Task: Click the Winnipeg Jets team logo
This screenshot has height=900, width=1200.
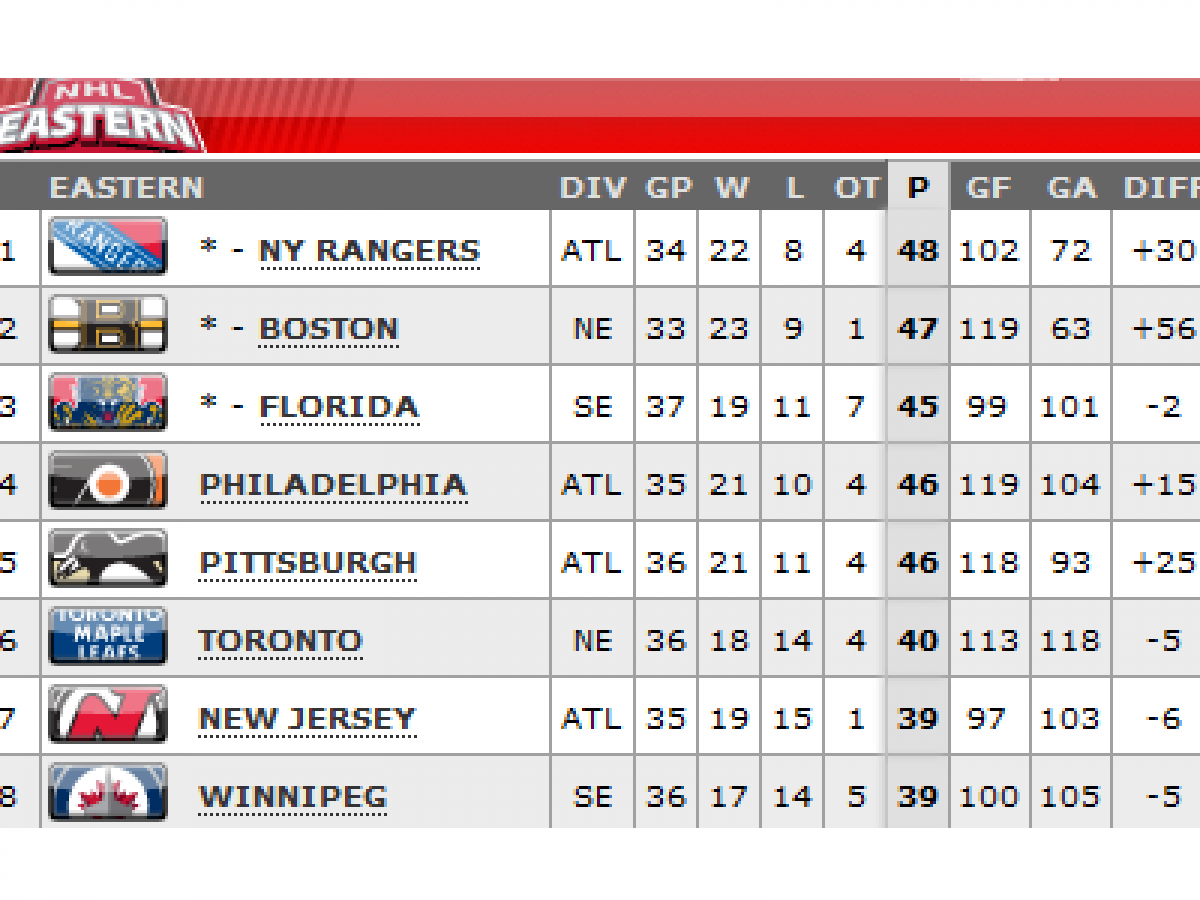Action: (x=108, y=793)
